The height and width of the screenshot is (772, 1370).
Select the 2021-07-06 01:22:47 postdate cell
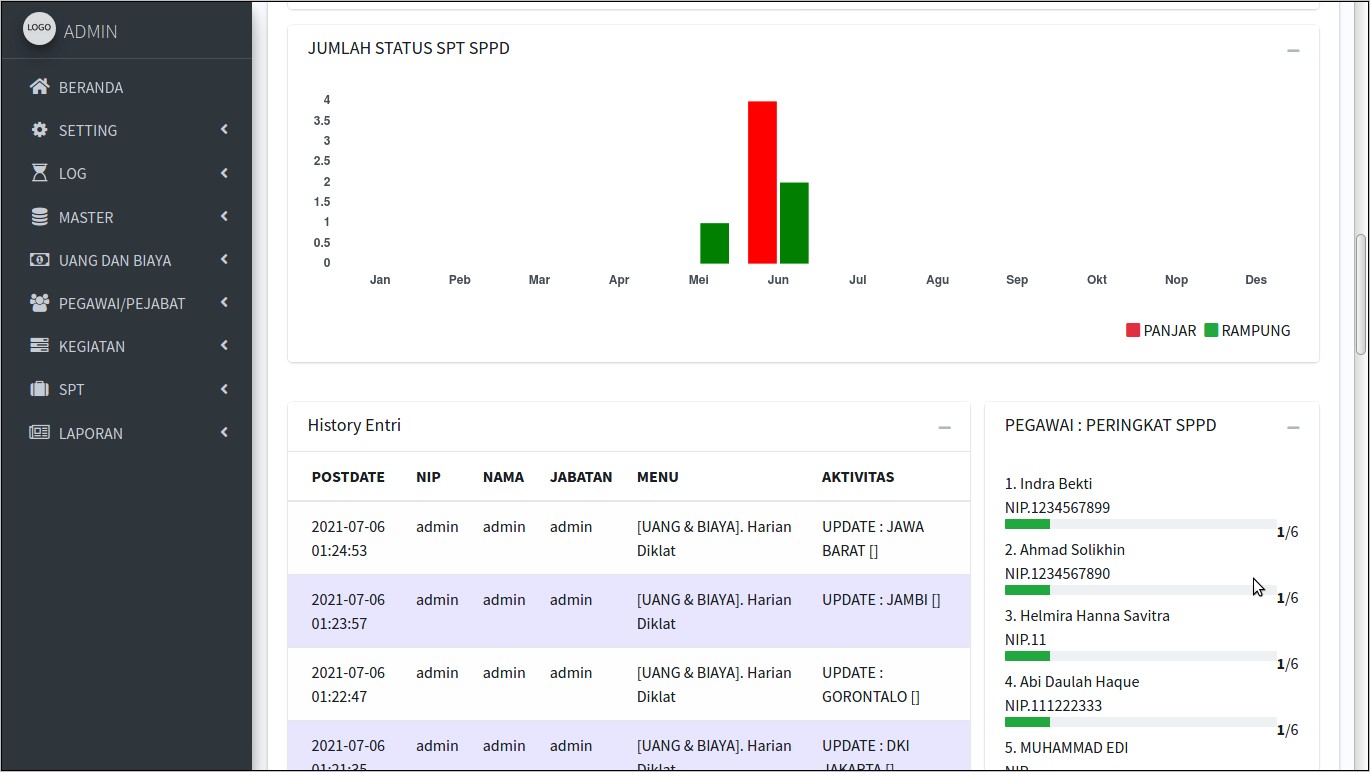pyautogui.click(x=348, y=684)
